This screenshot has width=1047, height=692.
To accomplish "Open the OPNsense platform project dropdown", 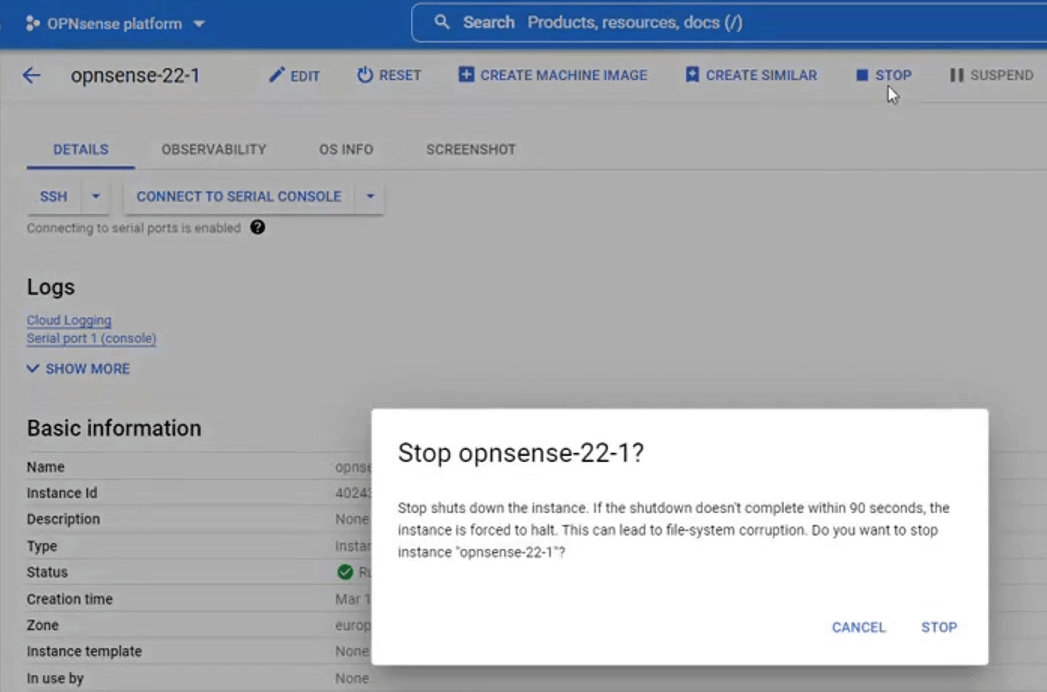I will 199,24.
